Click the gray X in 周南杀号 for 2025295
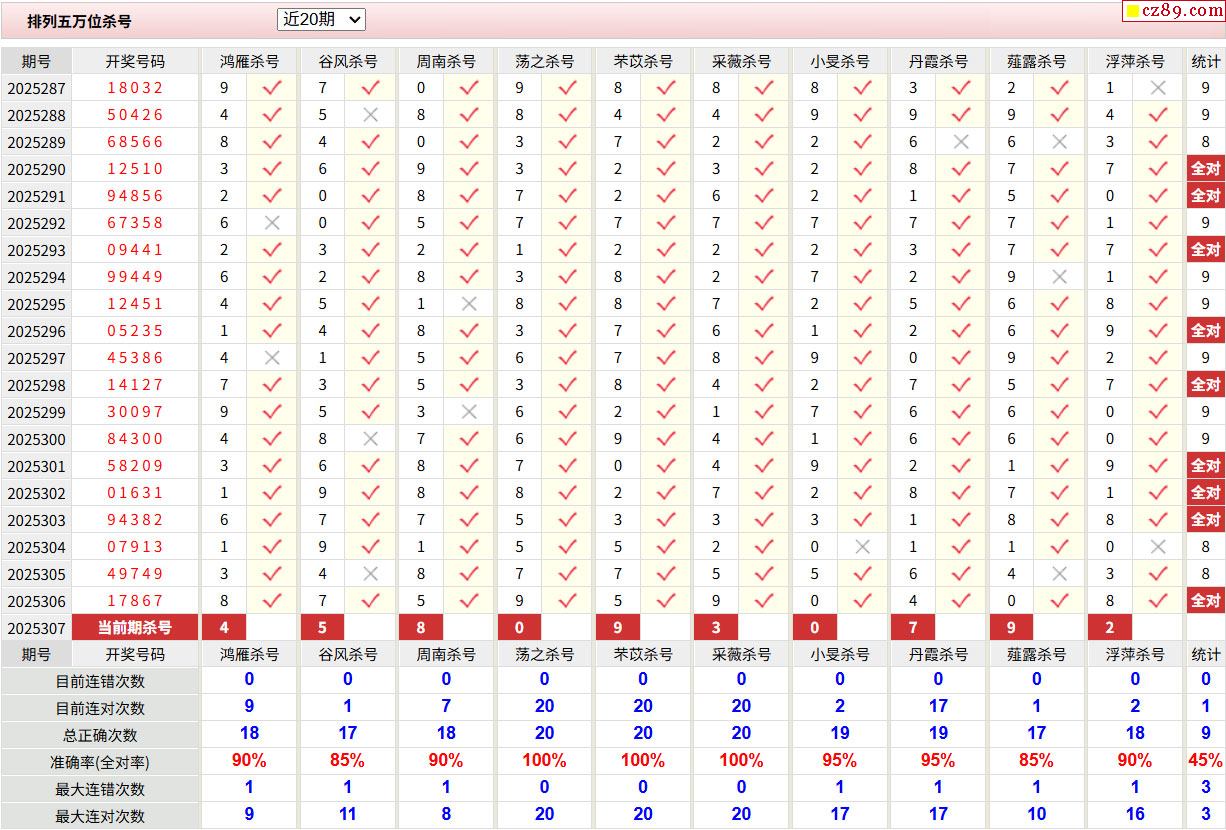Viewport: 1226px width, 830px height. 469,304
